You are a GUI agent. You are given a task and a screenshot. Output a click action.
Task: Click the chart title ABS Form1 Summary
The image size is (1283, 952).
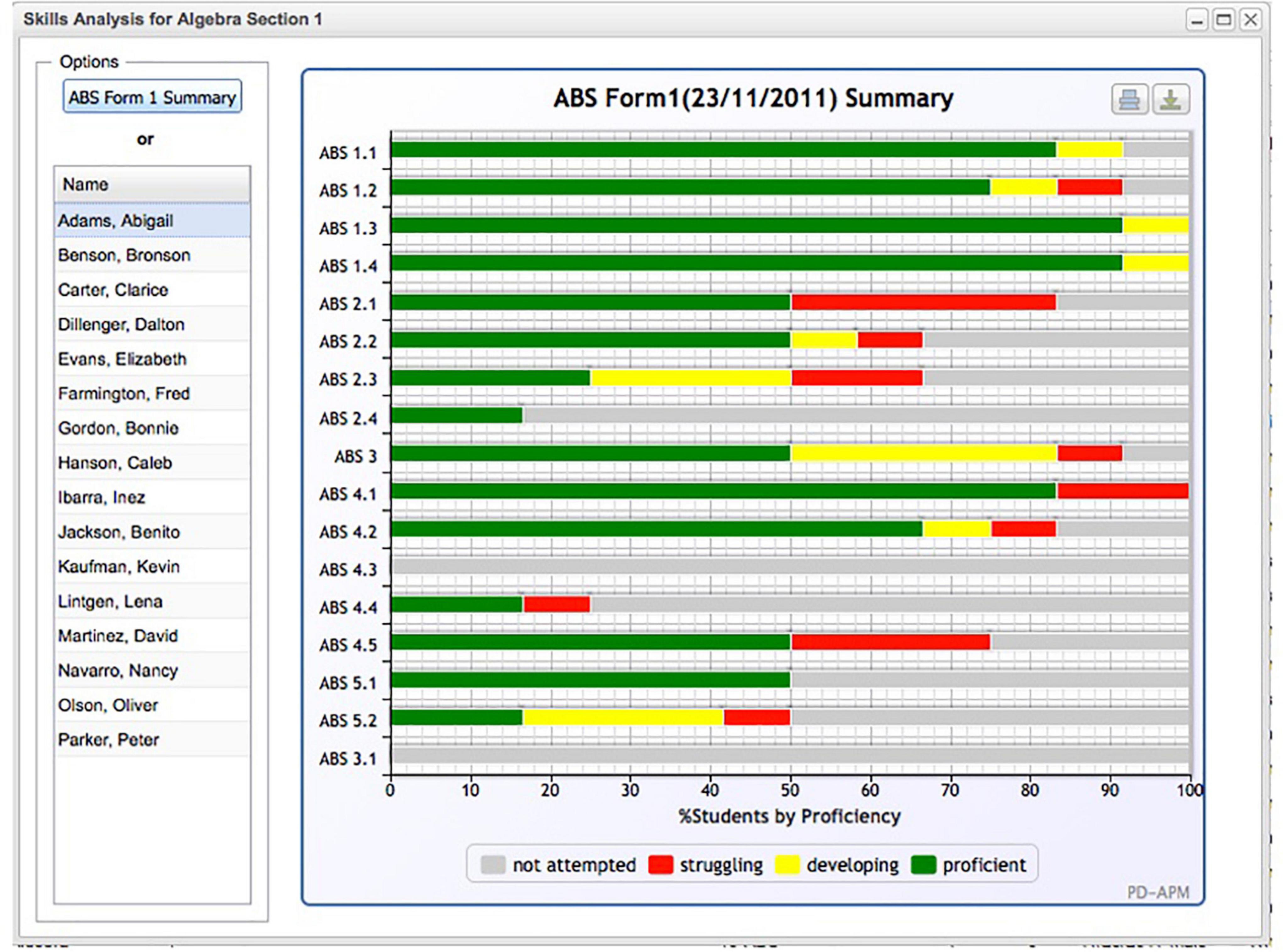click(x=753, y=98)
